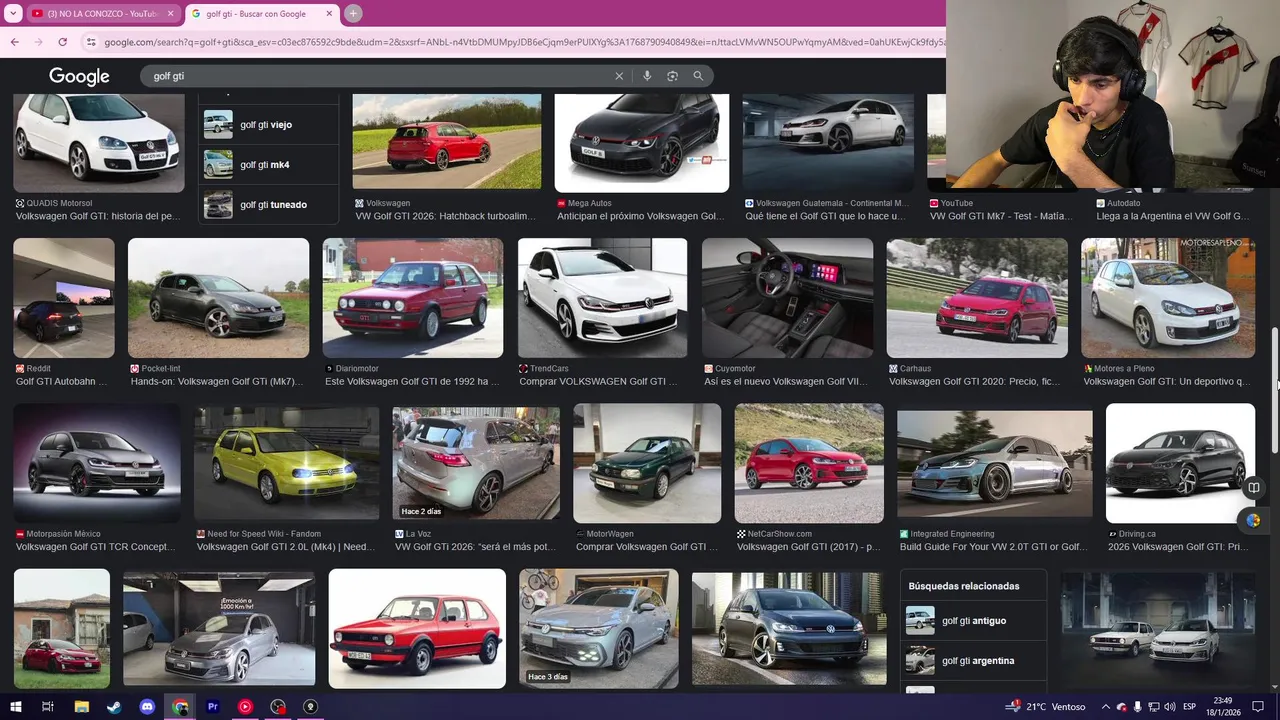Open the network icon in system tray

(1154, 707)
